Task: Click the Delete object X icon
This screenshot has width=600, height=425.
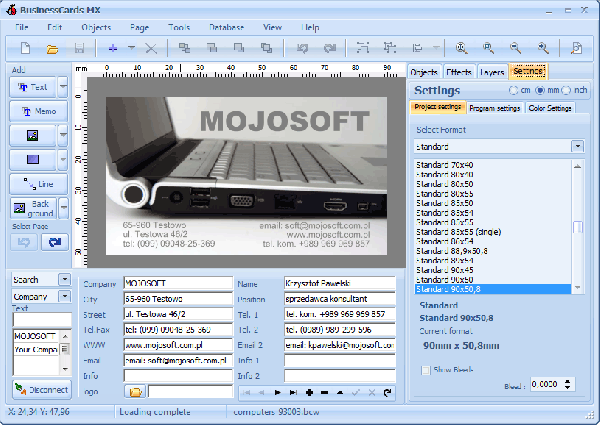Action: [x=151, y=48]
